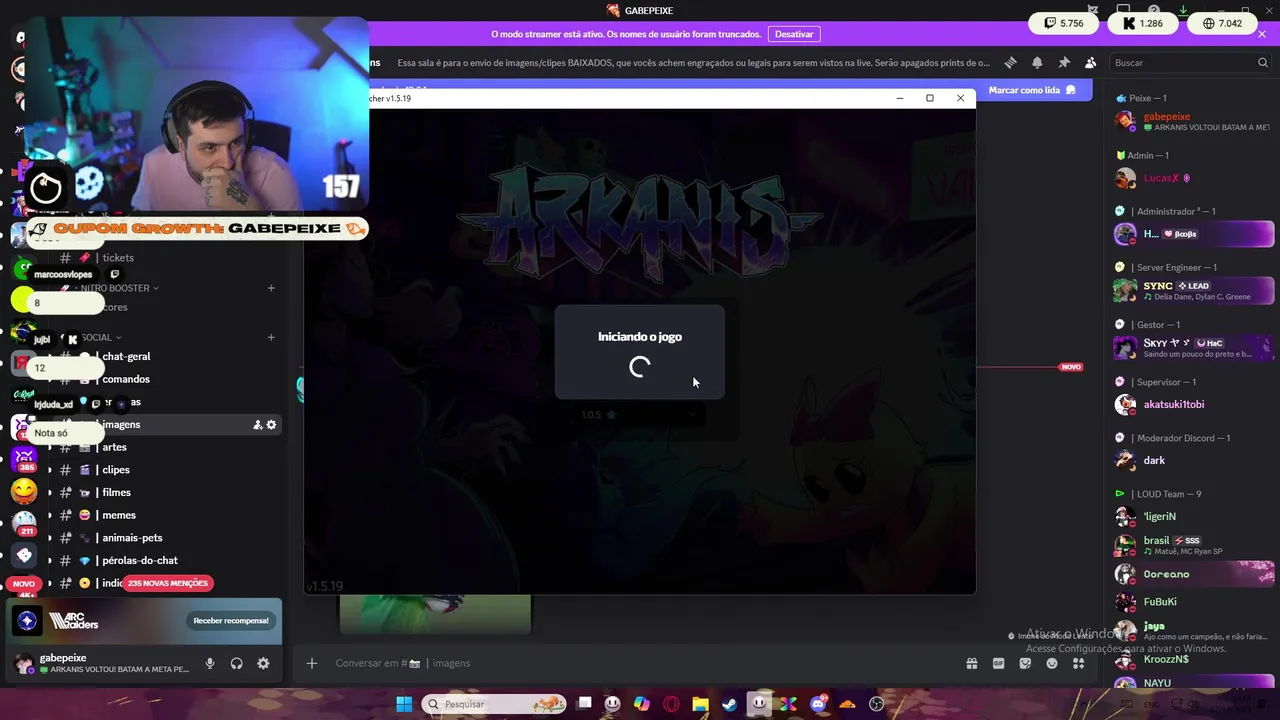Open gabepeixe member profile in member list

point(1193,122)
